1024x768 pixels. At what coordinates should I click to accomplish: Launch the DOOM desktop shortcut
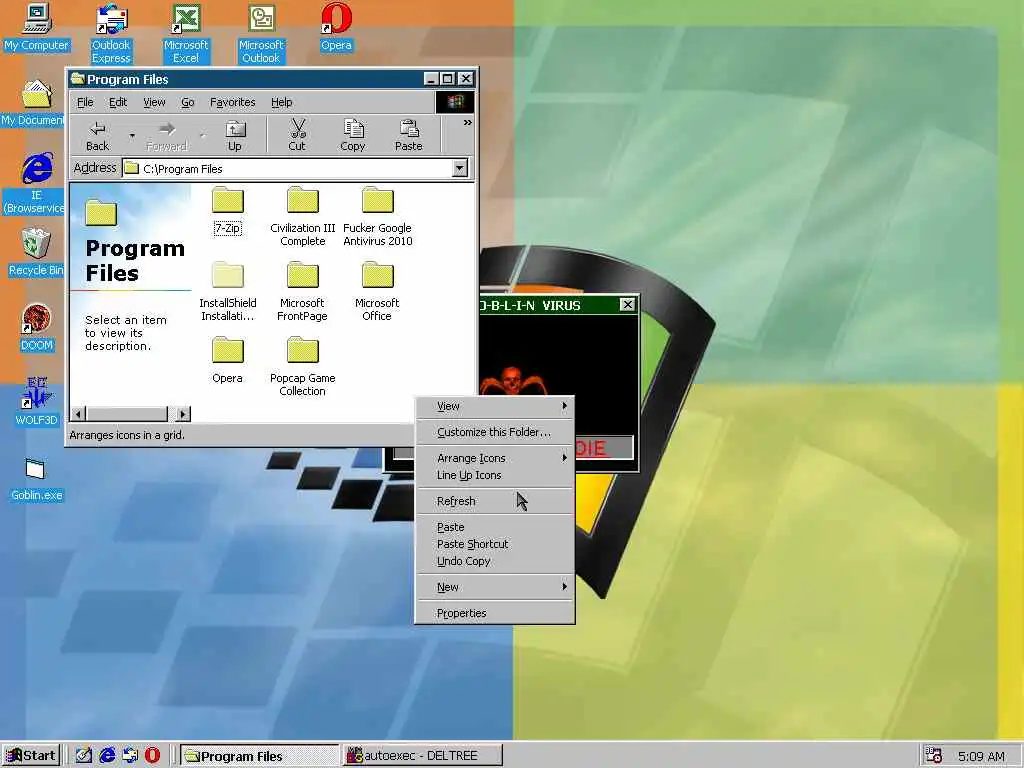[x=36, y=327]
